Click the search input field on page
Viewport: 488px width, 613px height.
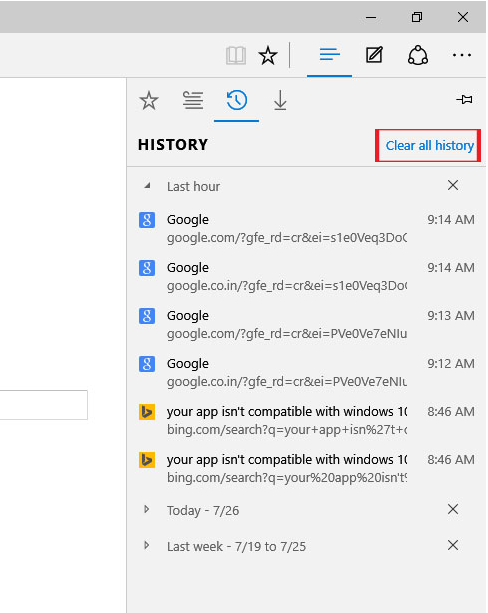click(x=43, y=405)
